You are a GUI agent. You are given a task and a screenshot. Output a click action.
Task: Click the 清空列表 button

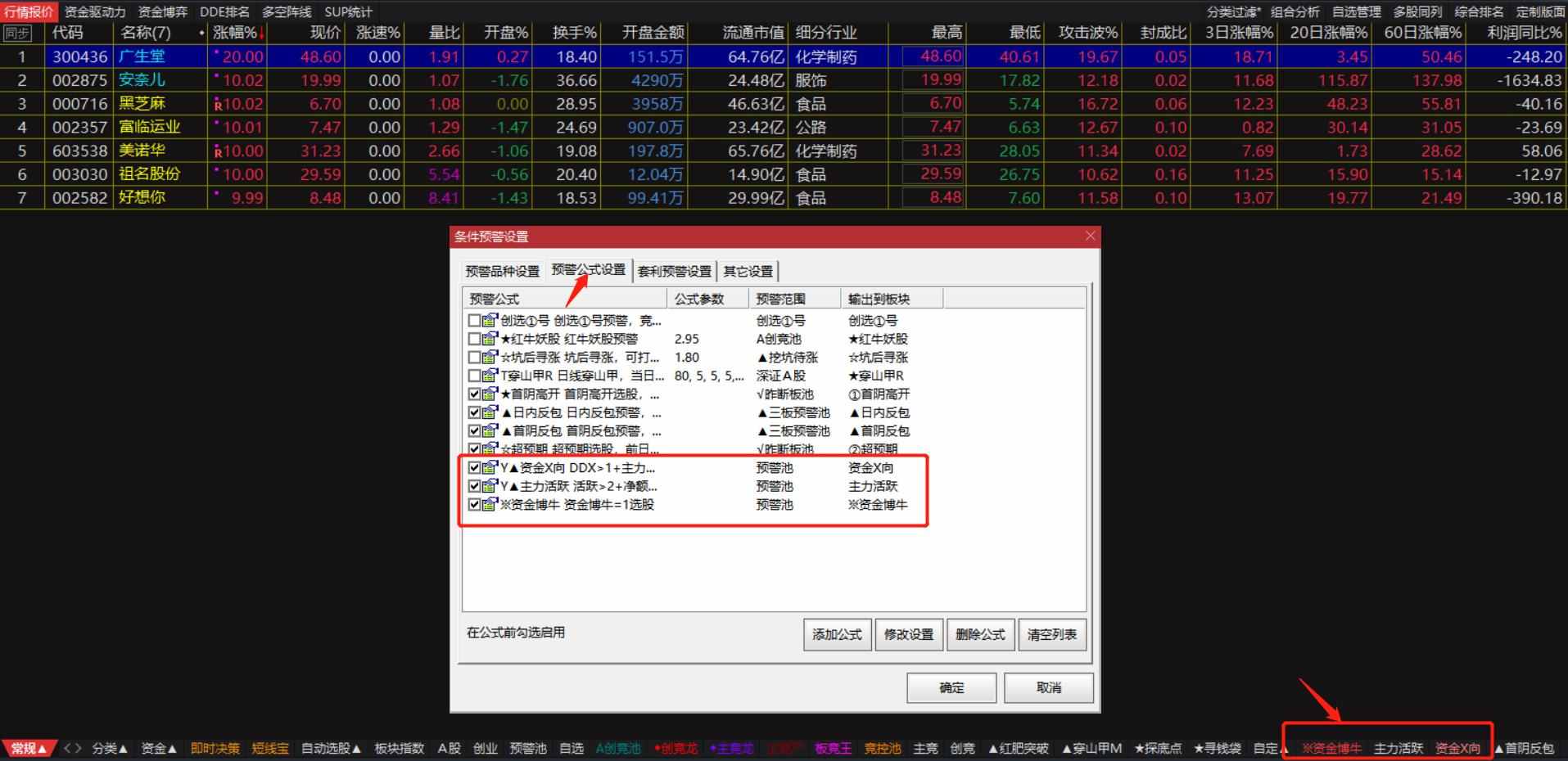(x=1052, y=634)
